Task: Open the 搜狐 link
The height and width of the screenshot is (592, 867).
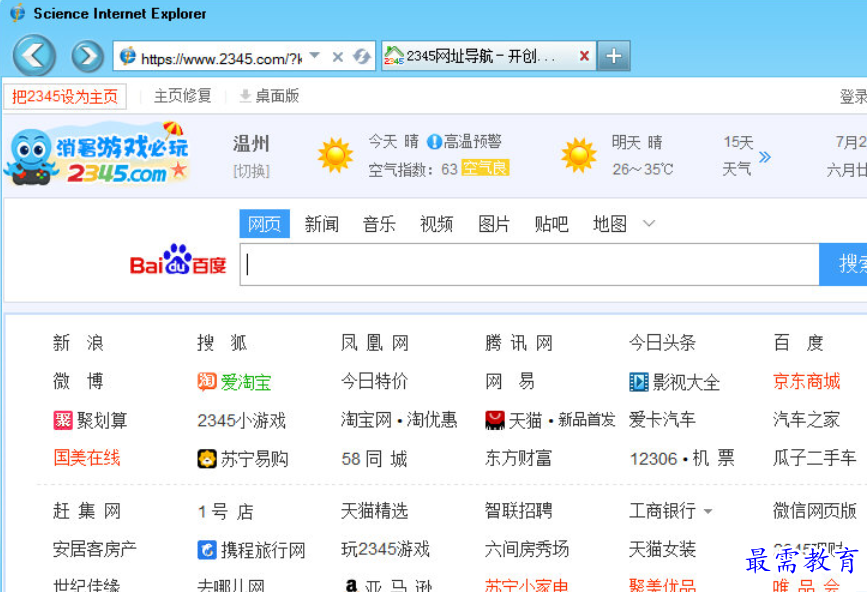Action: [222, 343]
